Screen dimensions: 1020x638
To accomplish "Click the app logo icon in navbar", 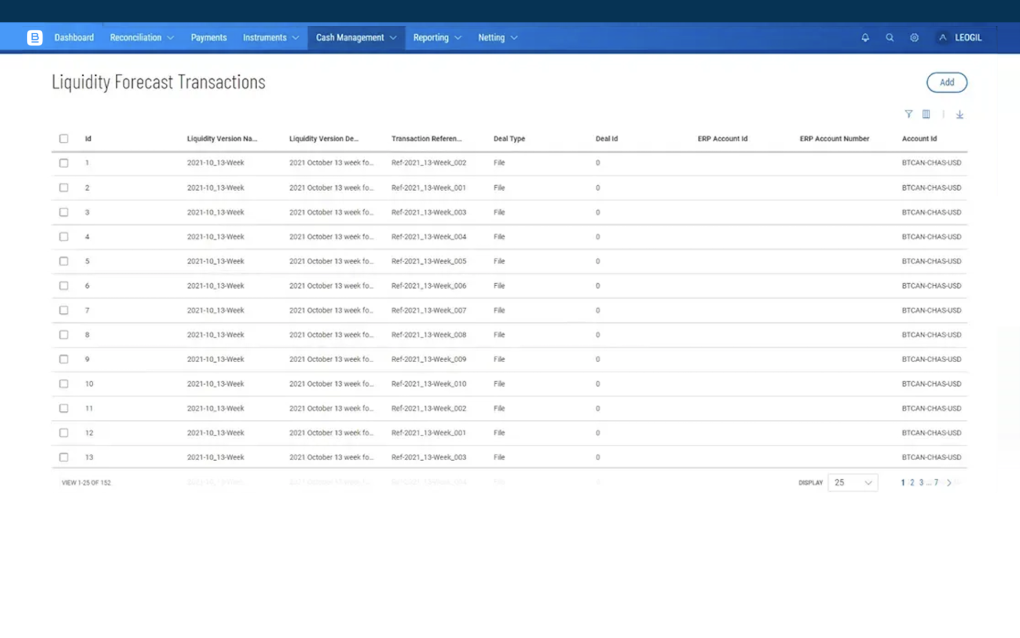I will 35,38.
